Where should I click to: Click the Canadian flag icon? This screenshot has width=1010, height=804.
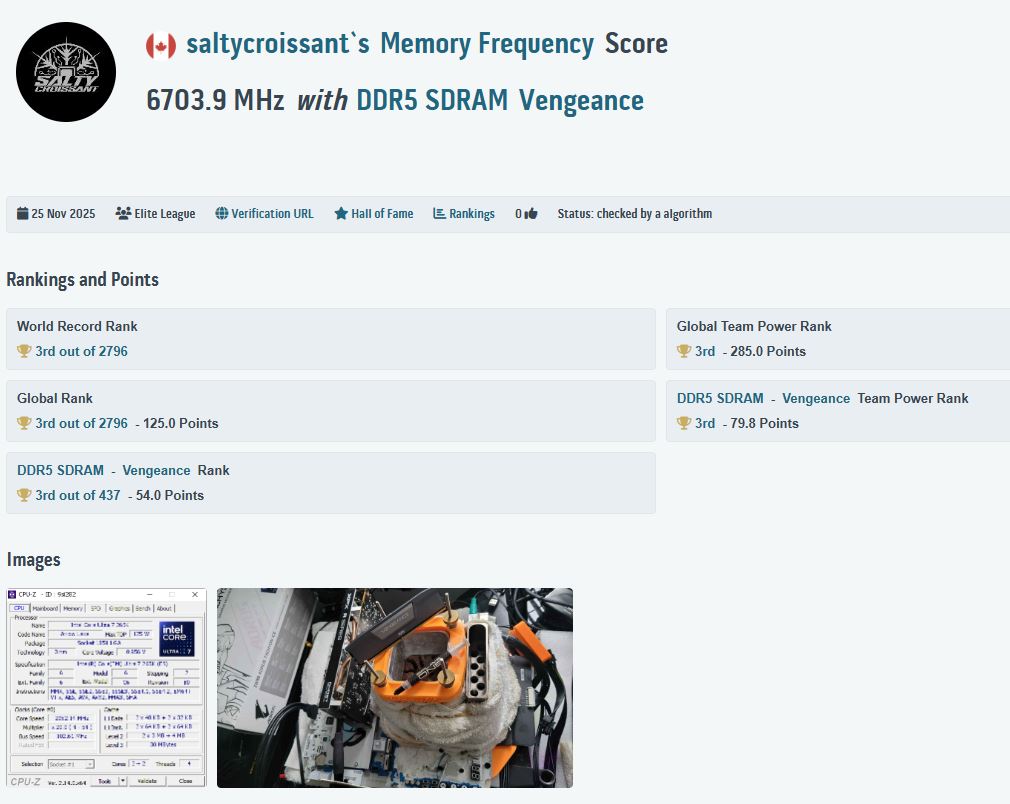click(161, 46)
